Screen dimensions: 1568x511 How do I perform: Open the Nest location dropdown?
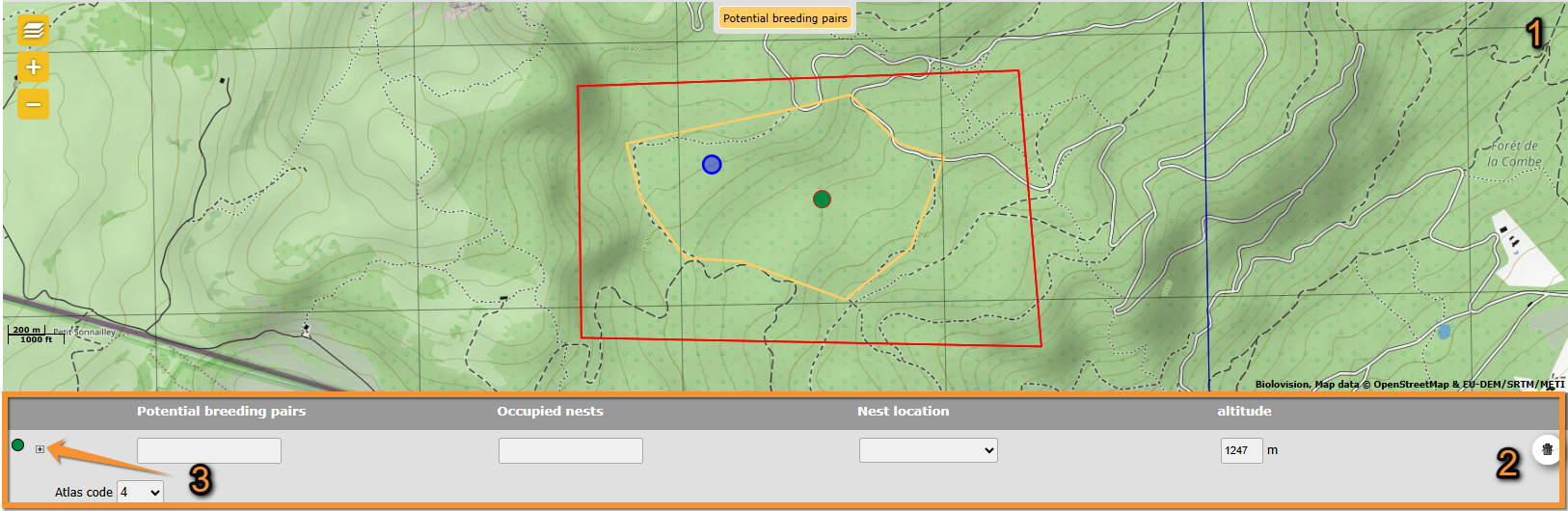[x=928, y=450]
